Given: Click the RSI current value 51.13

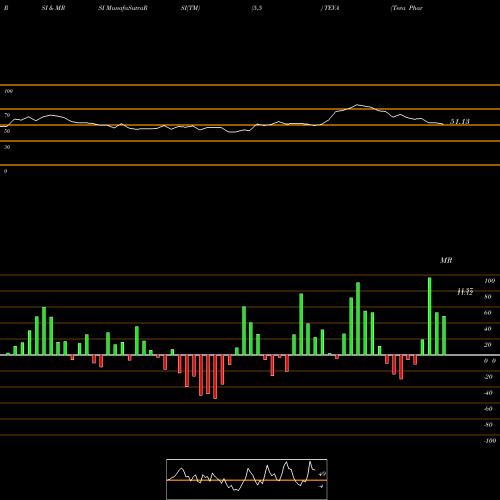Looking at the screenshot, I should click(460, 121).
